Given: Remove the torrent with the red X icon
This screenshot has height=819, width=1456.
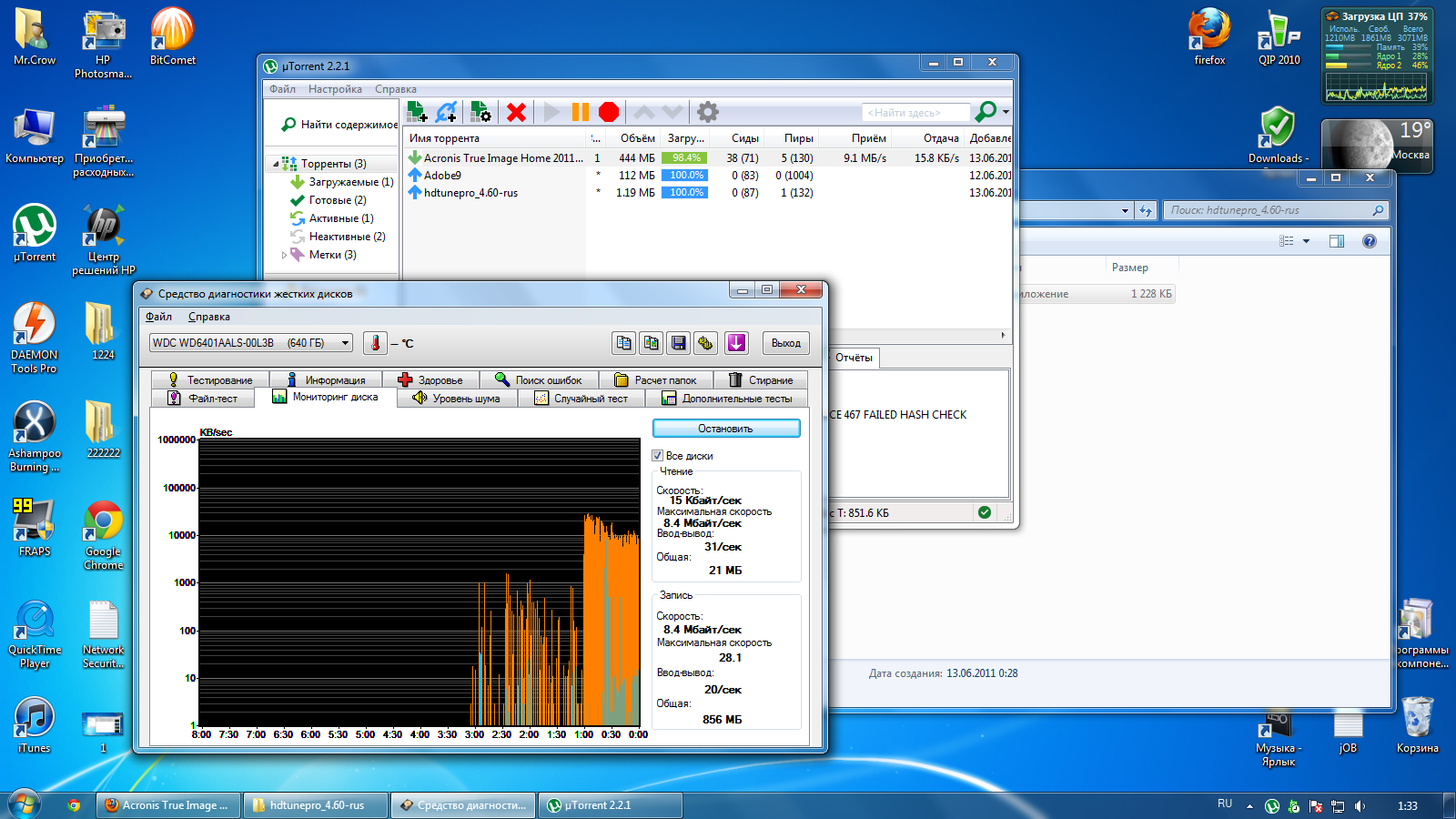Looking at the screenshot, I should click(x=516, y=112).
